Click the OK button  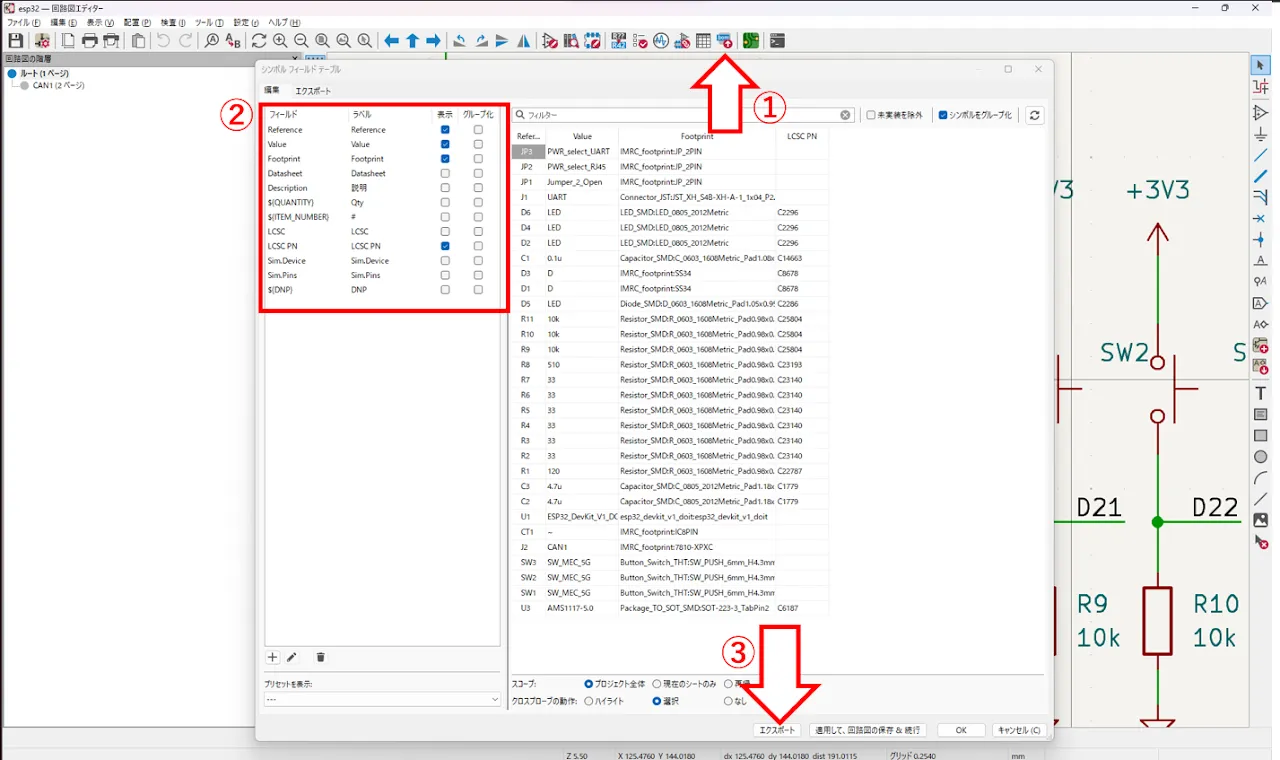pyautogui.click(x=960, y=730)
